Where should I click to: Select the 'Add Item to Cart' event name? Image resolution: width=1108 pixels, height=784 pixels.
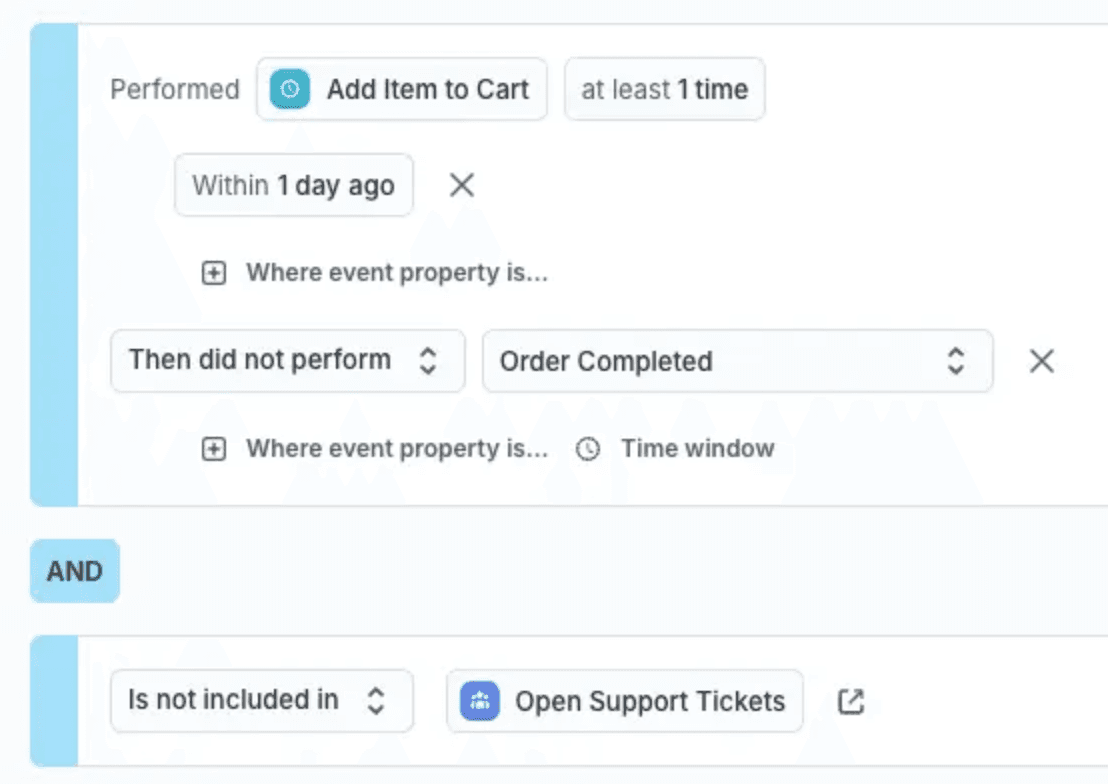coord(428,89)
